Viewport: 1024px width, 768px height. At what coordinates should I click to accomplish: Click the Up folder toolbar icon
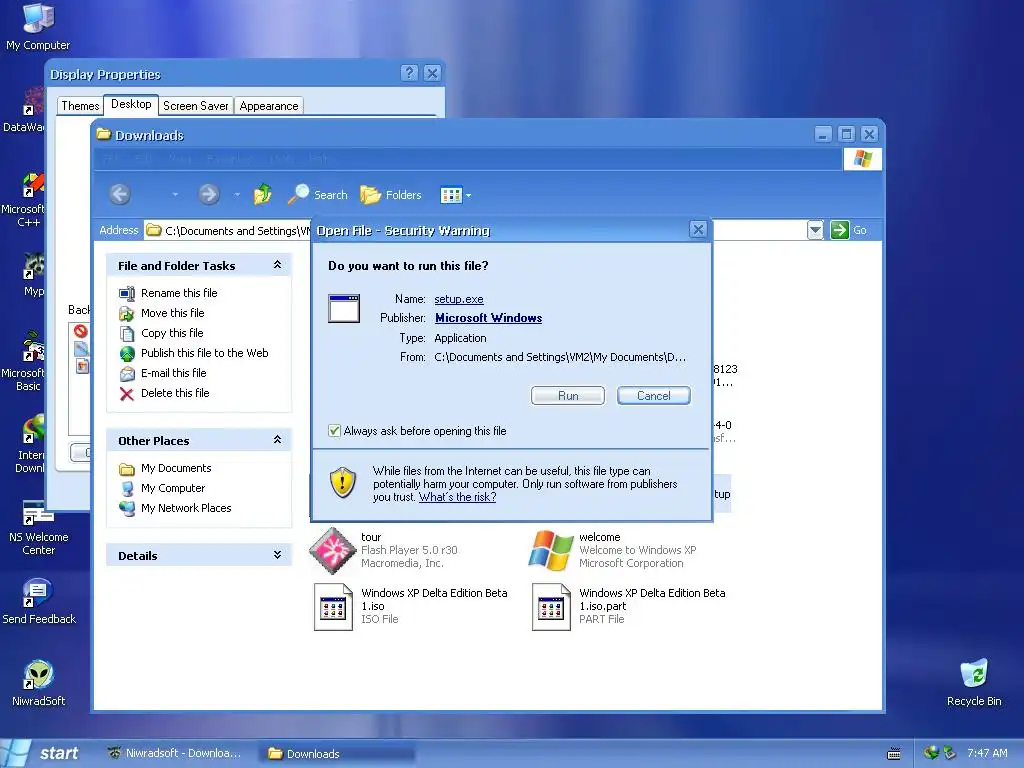point(263,194)
